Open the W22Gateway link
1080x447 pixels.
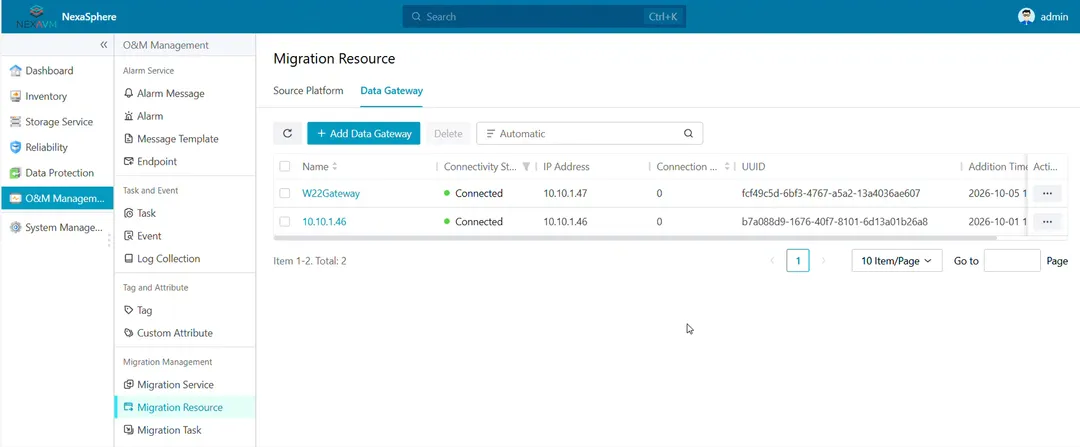tap(331, 194)
